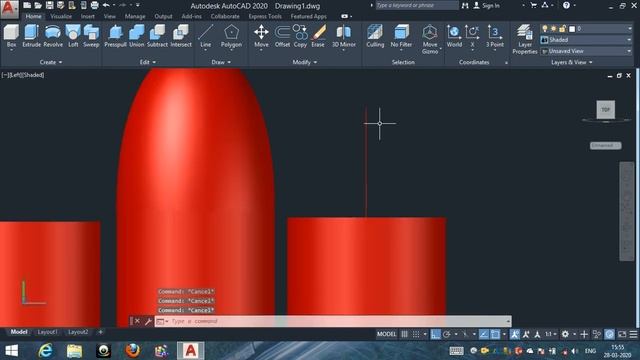640x360 pixels.
Task: Start the 3D Mirror command
Action: click(x=344, y=36)
